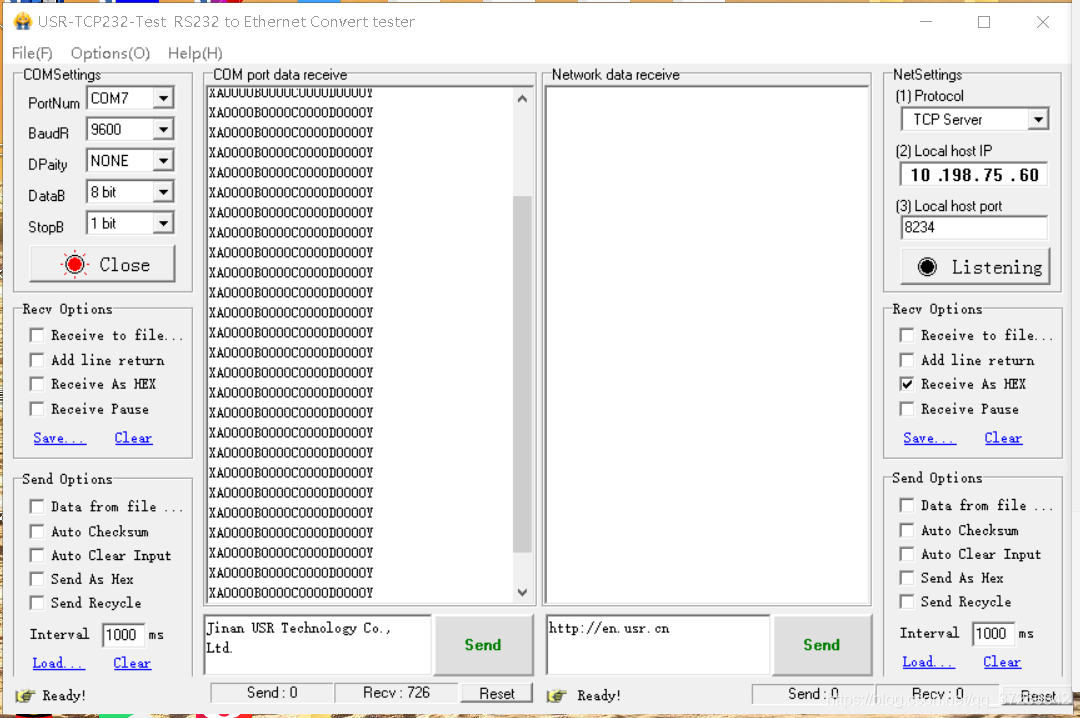This screenshot has height=718, width=1080.
Task: Click the app icon in the title bar
Action: 22,22
